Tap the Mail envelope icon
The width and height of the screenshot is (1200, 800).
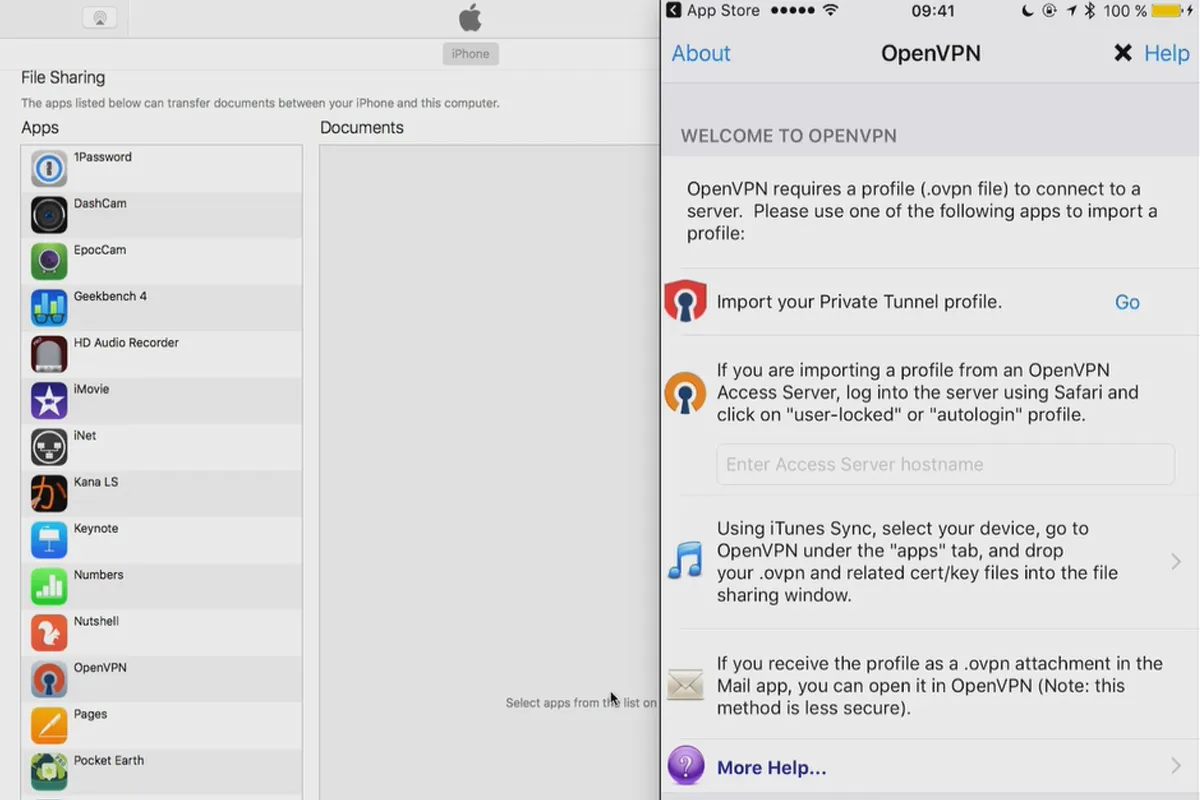686,685
